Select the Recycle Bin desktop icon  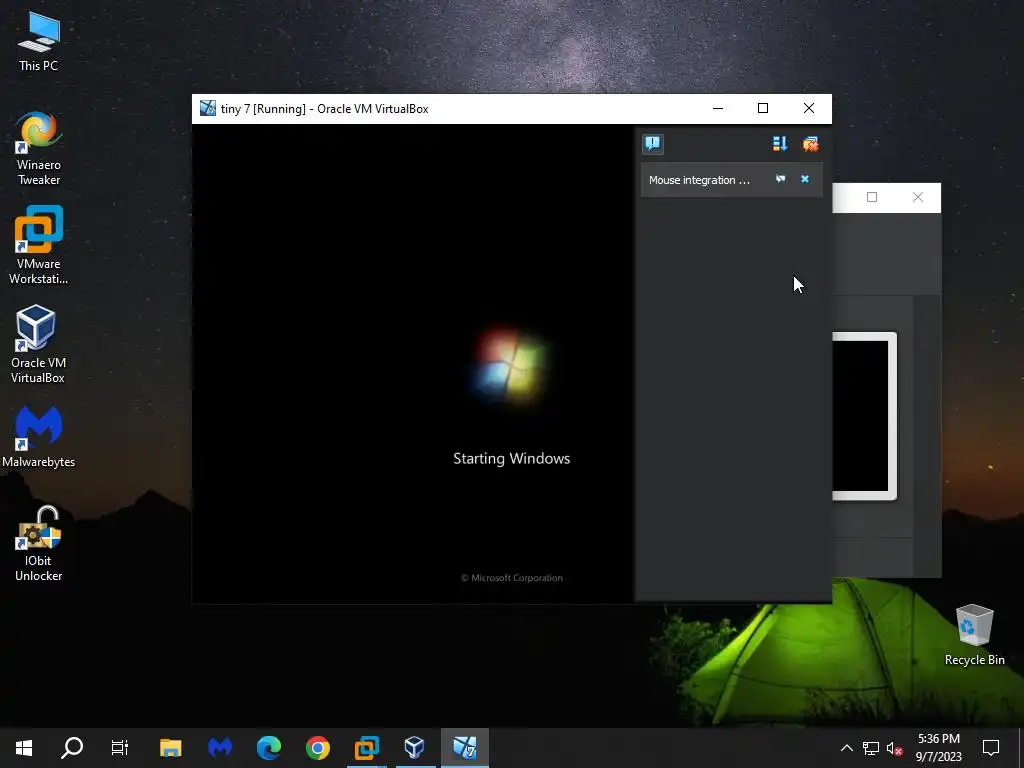click(974, 635)
